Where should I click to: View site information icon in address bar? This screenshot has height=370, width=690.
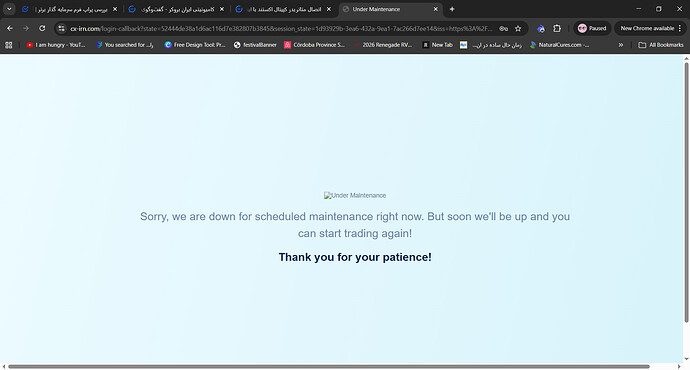pyautogui.click(x=62, y=29)
